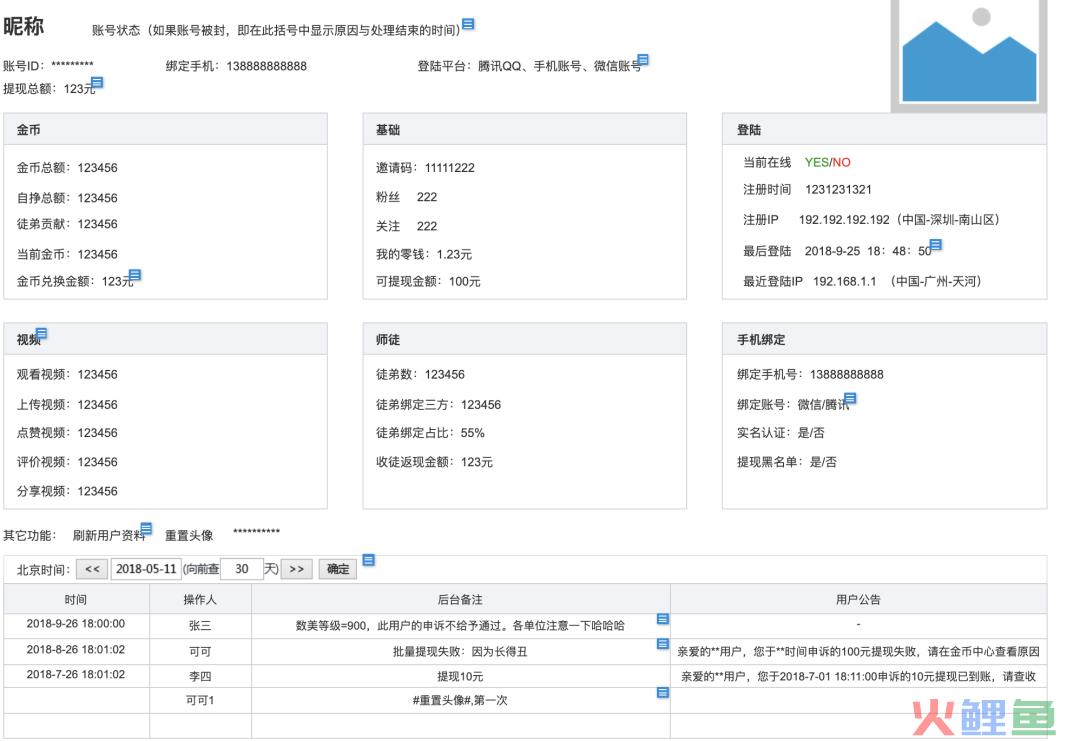Click 邀请码: 11111222 text
The width and height of the screenshot is (1080, 741).
425,168
